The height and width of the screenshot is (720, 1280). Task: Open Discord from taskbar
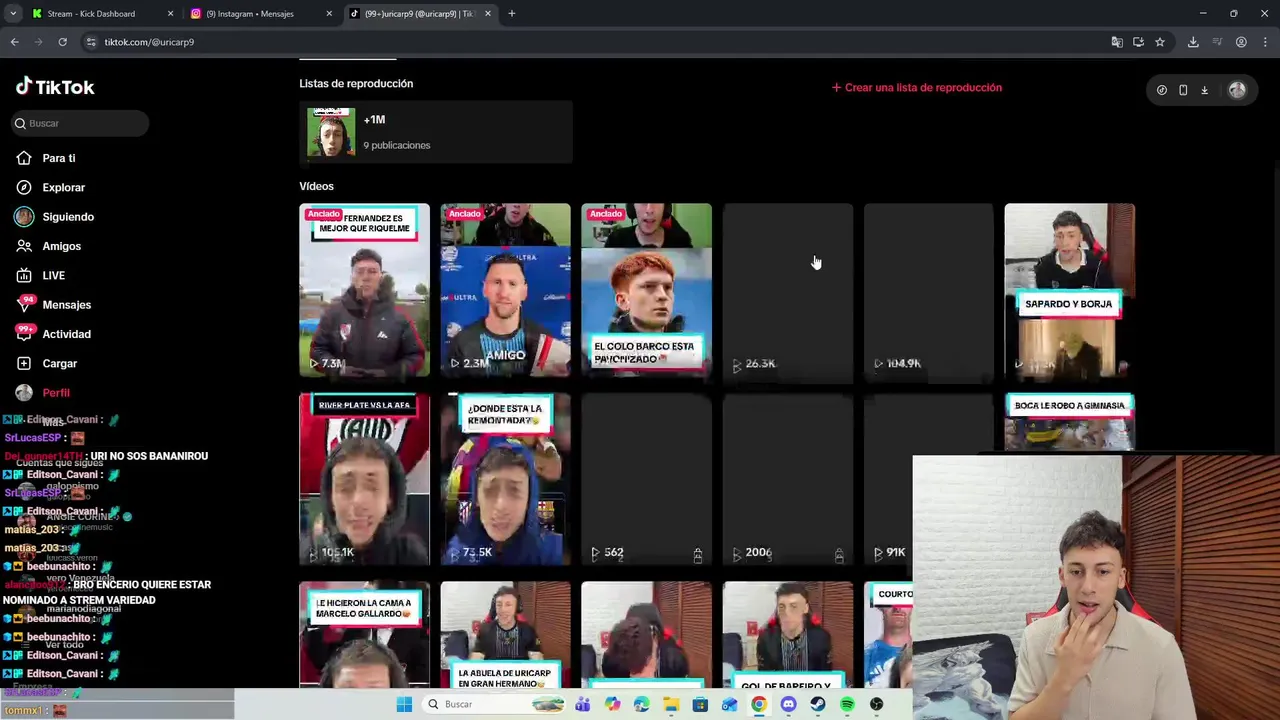788,704
